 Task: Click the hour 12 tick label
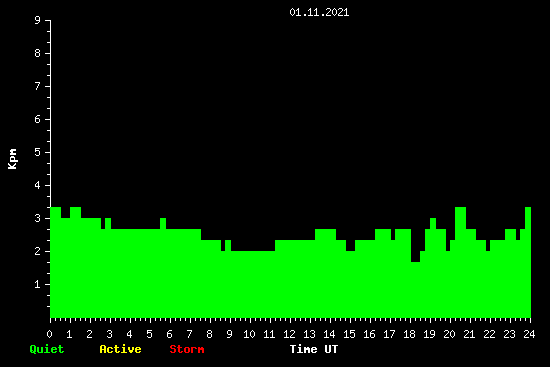(x=289, y=334)
